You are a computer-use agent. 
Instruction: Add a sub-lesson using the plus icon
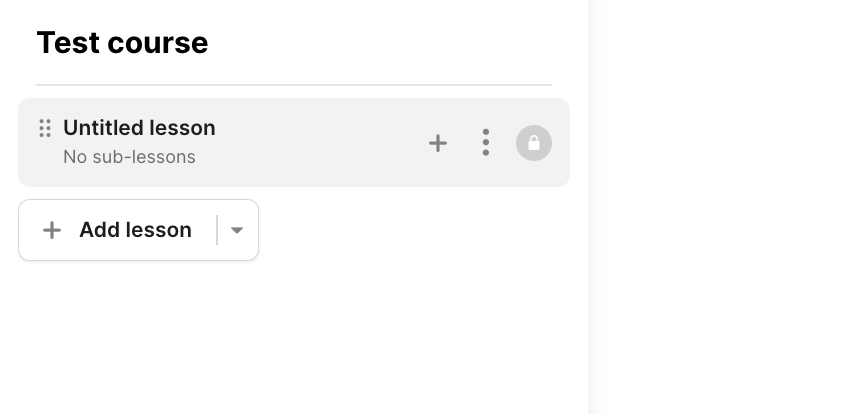438,143
